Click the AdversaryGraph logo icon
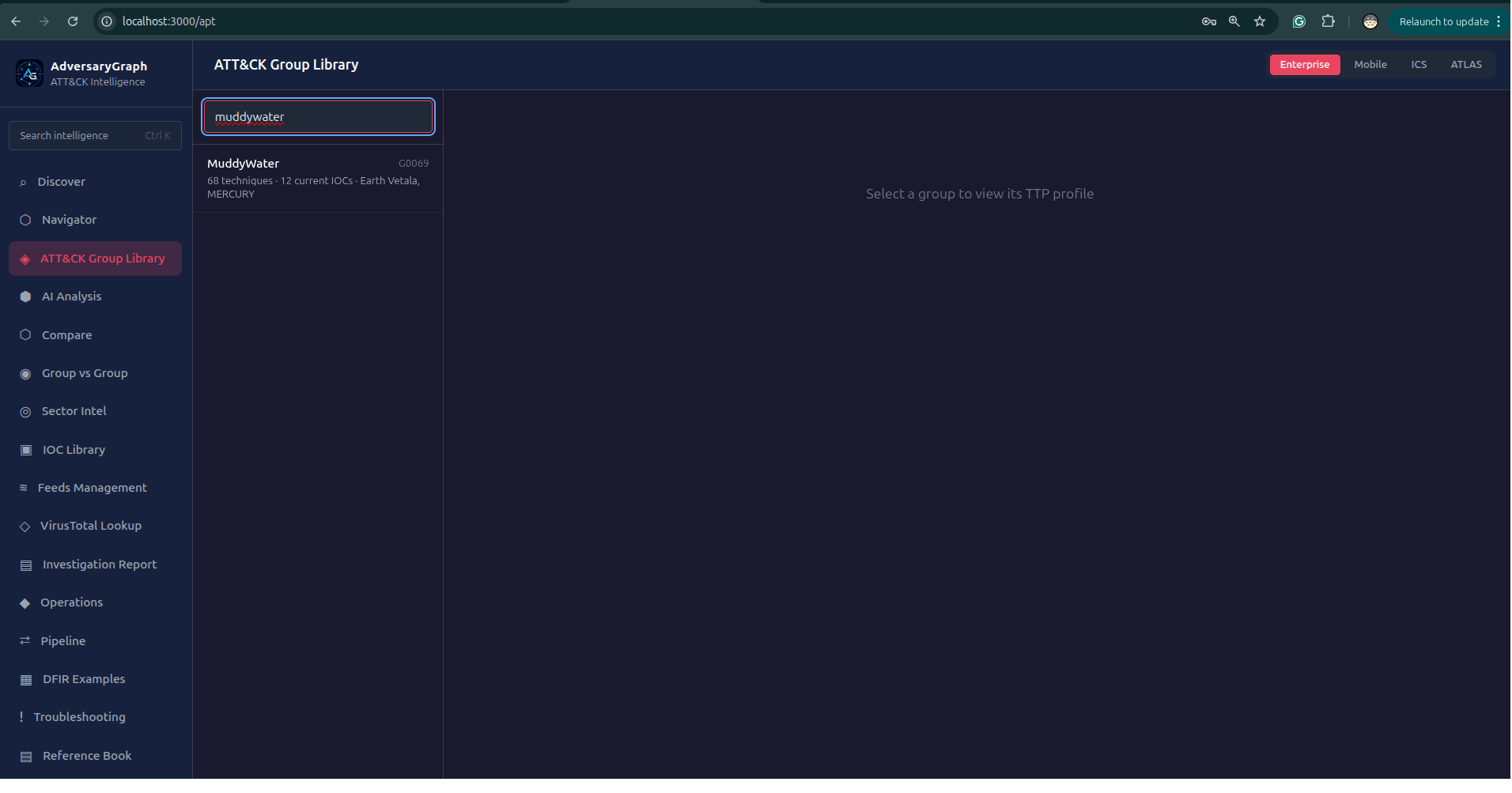Screen dimensions: 1512x793 pyautogui.click(x=29, y=74)
